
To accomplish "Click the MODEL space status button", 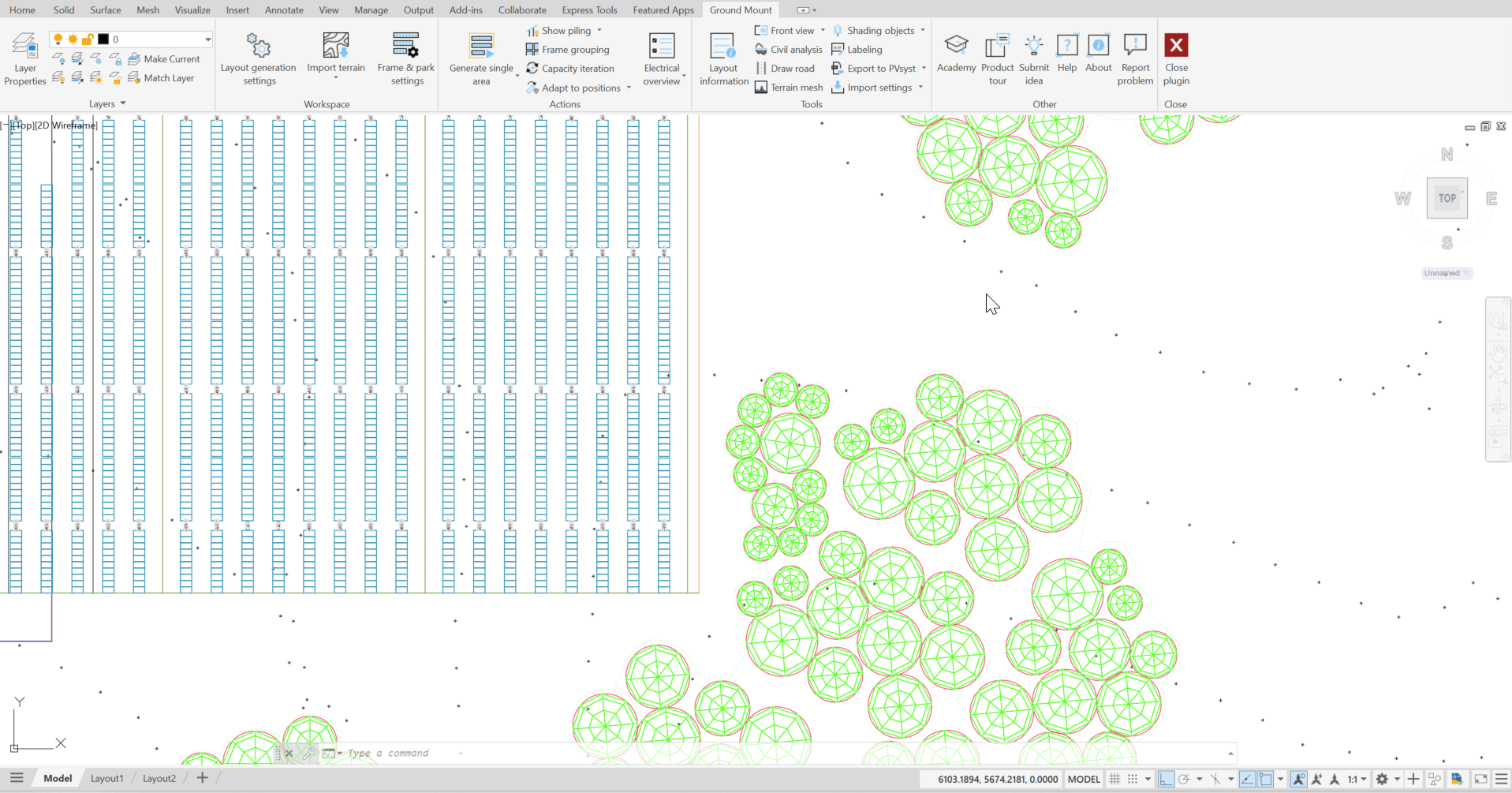I will pos(1084,780).
